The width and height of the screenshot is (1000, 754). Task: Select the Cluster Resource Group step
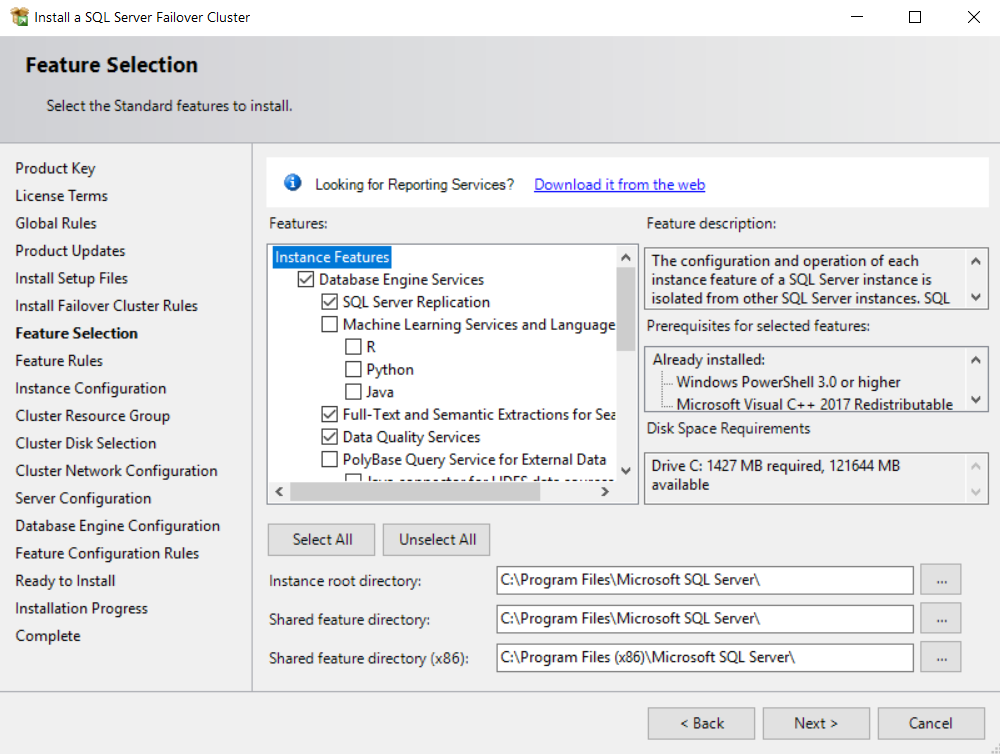click(x=92, y=416)
